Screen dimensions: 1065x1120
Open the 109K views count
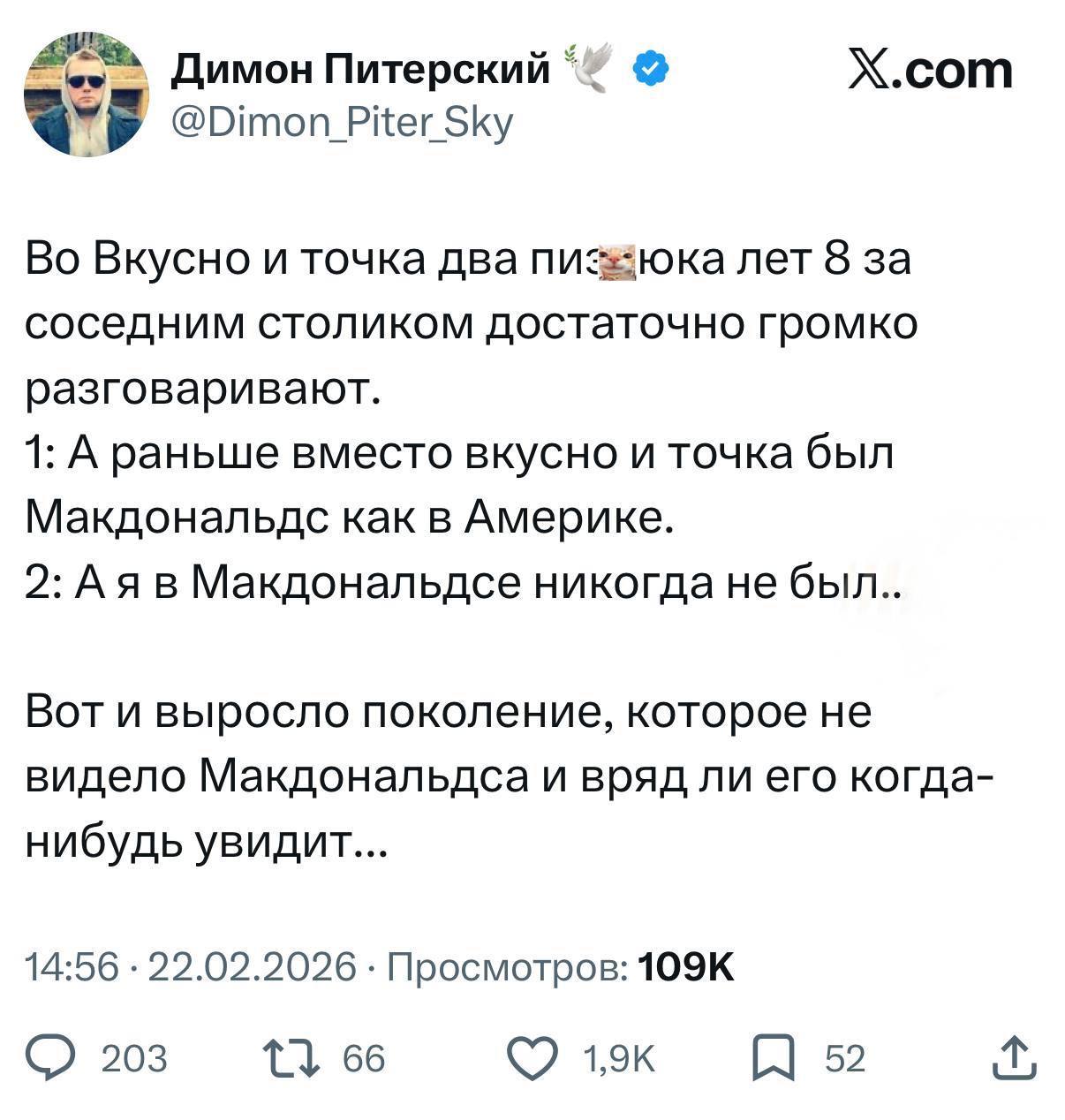[x=685, y=968]
